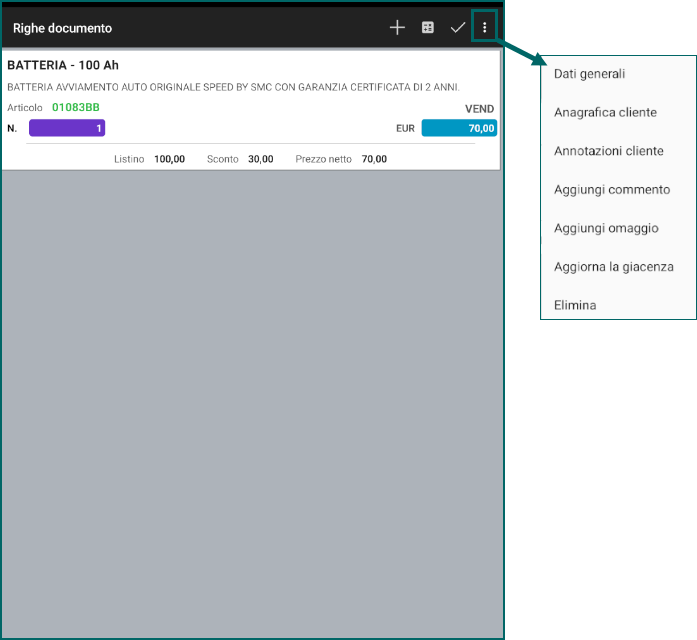Choose Annotazioni cliente menu item
Screen dimensions: 697x640
click(x=609, y=151)
